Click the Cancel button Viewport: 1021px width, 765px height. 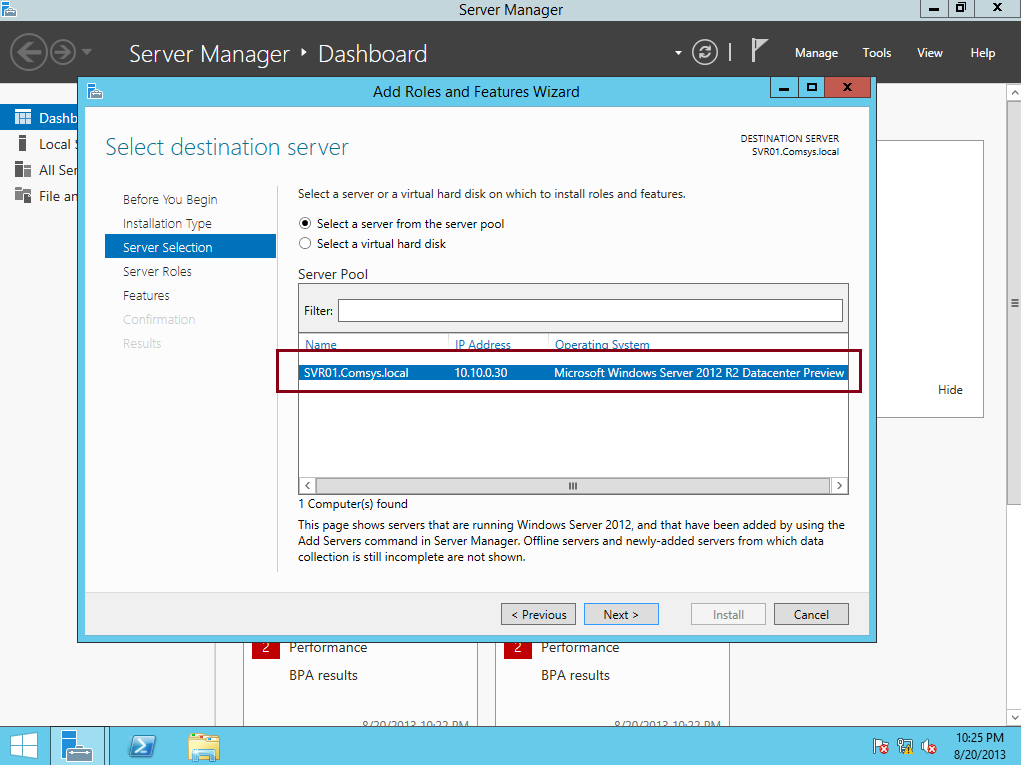(x=811, y=615)
